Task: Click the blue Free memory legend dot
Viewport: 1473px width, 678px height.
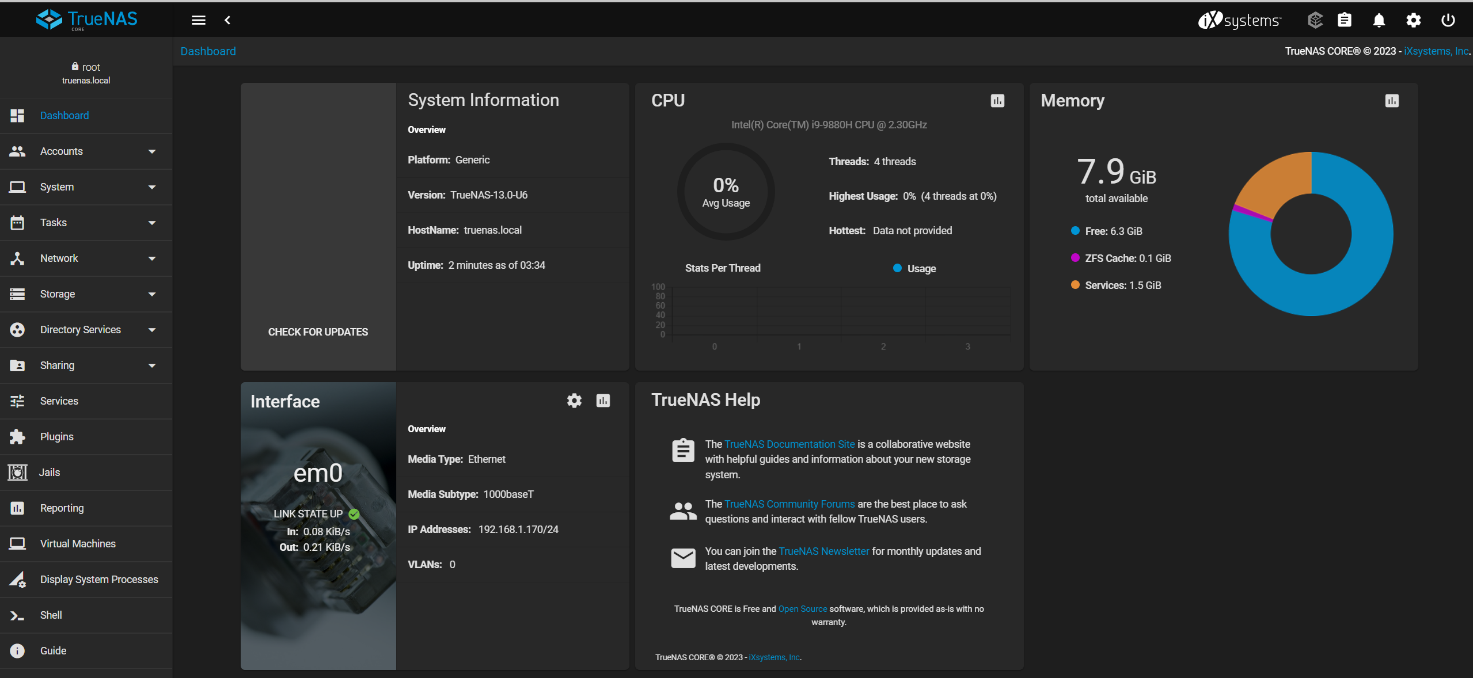Action: click(x=1075, y=231)
